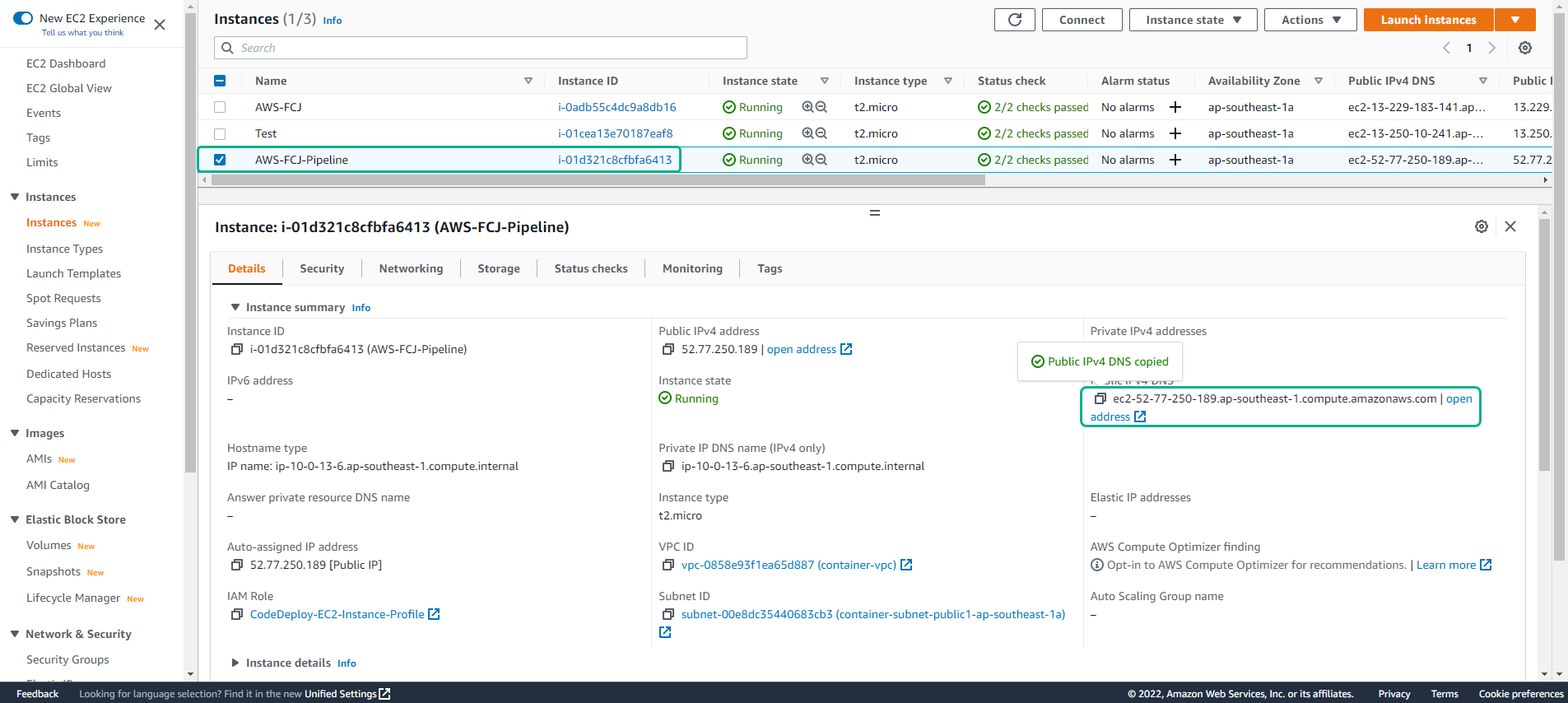The width and height of the screenshot is (1568, 703).
Task: Open the Instance state dropdown
Action: (1193, 20)
